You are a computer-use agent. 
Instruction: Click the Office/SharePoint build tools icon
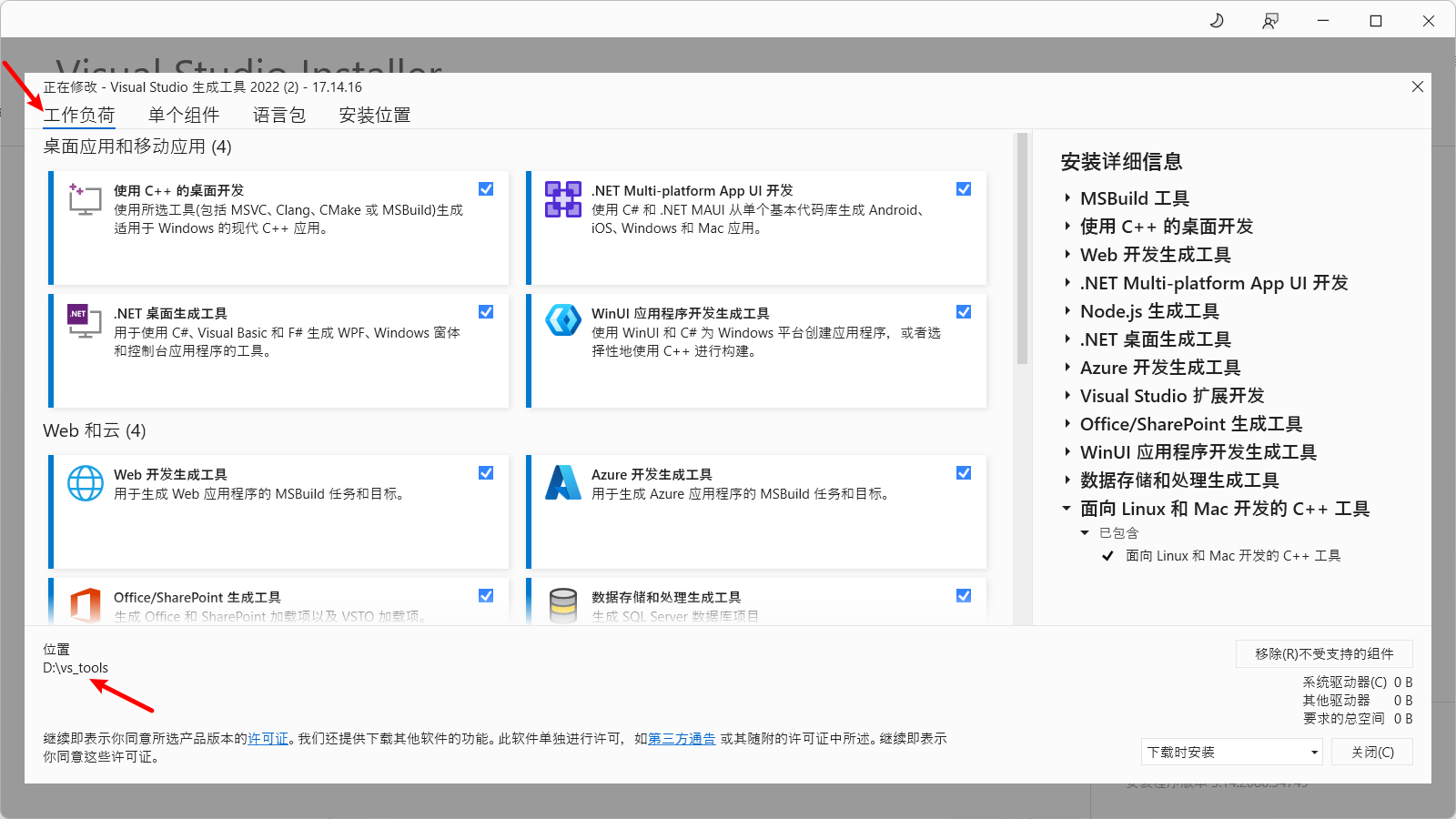(85, 605)
